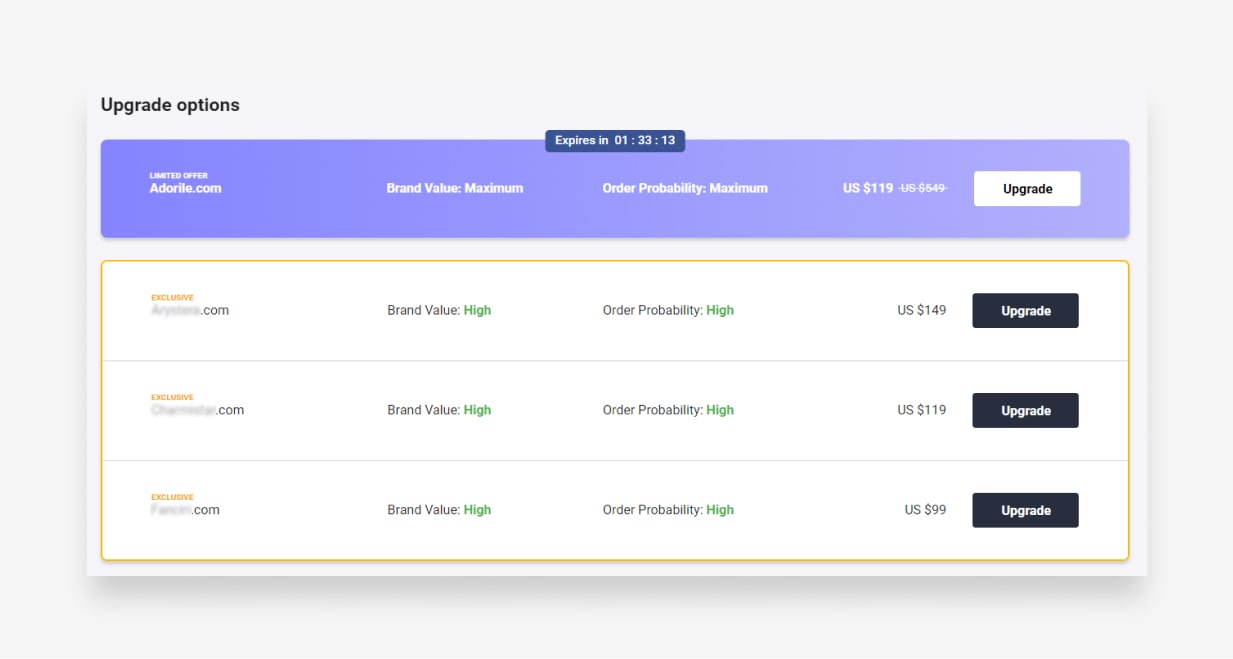Screen dimensions: 1233x659
Task: Click the Order Probability: Maximum label
Action: pyautogui.click(x=685, y=188)
